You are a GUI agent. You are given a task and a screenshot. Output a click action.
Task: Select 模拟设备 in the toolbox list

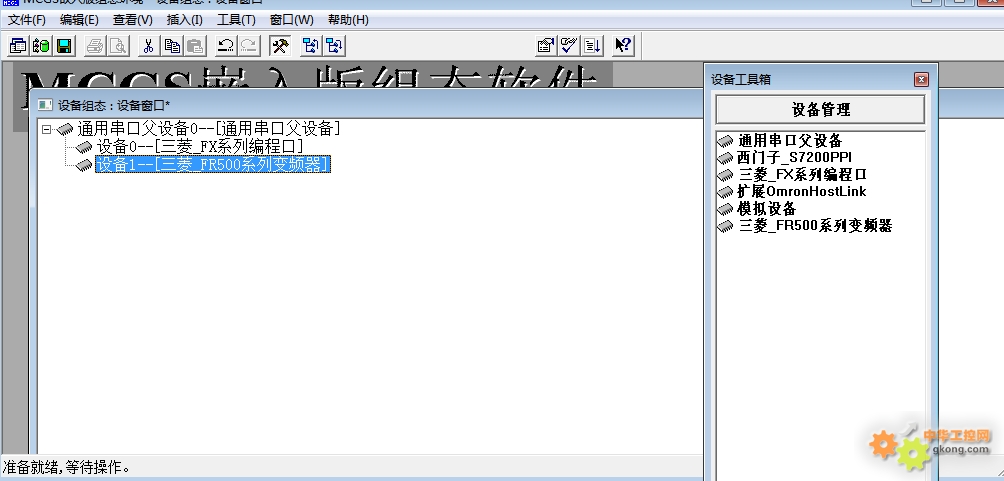click(x=766, y=208)
